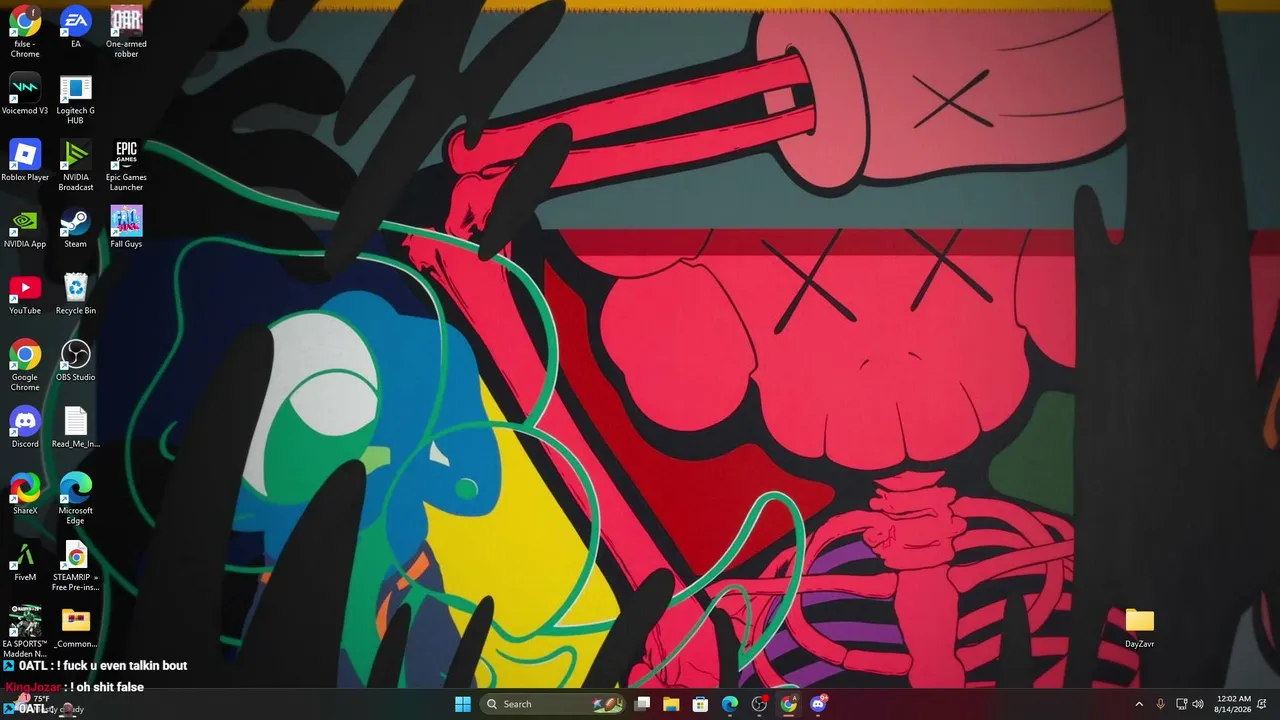This screenshot has width=1280, height=720.
Task: Launch Voicemod V3 from the desktop
Action: pos(25,94)
